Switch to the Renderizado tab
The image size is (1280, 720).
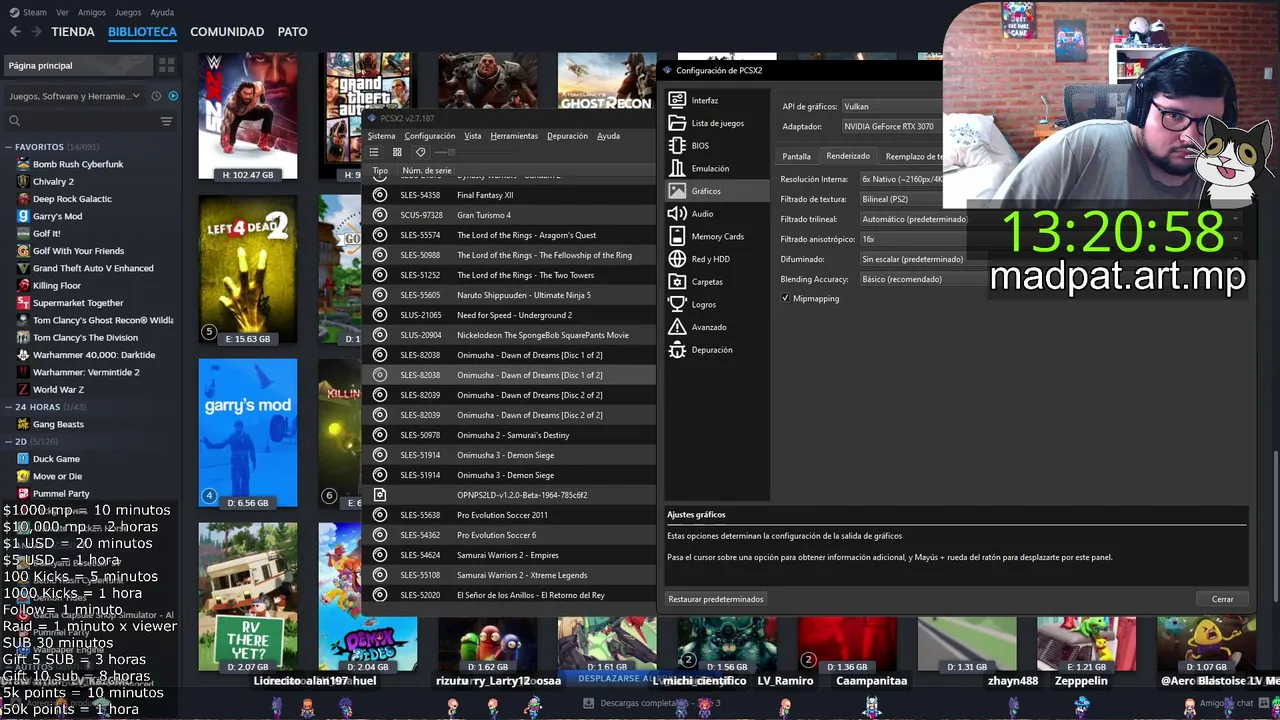(848, 156)
